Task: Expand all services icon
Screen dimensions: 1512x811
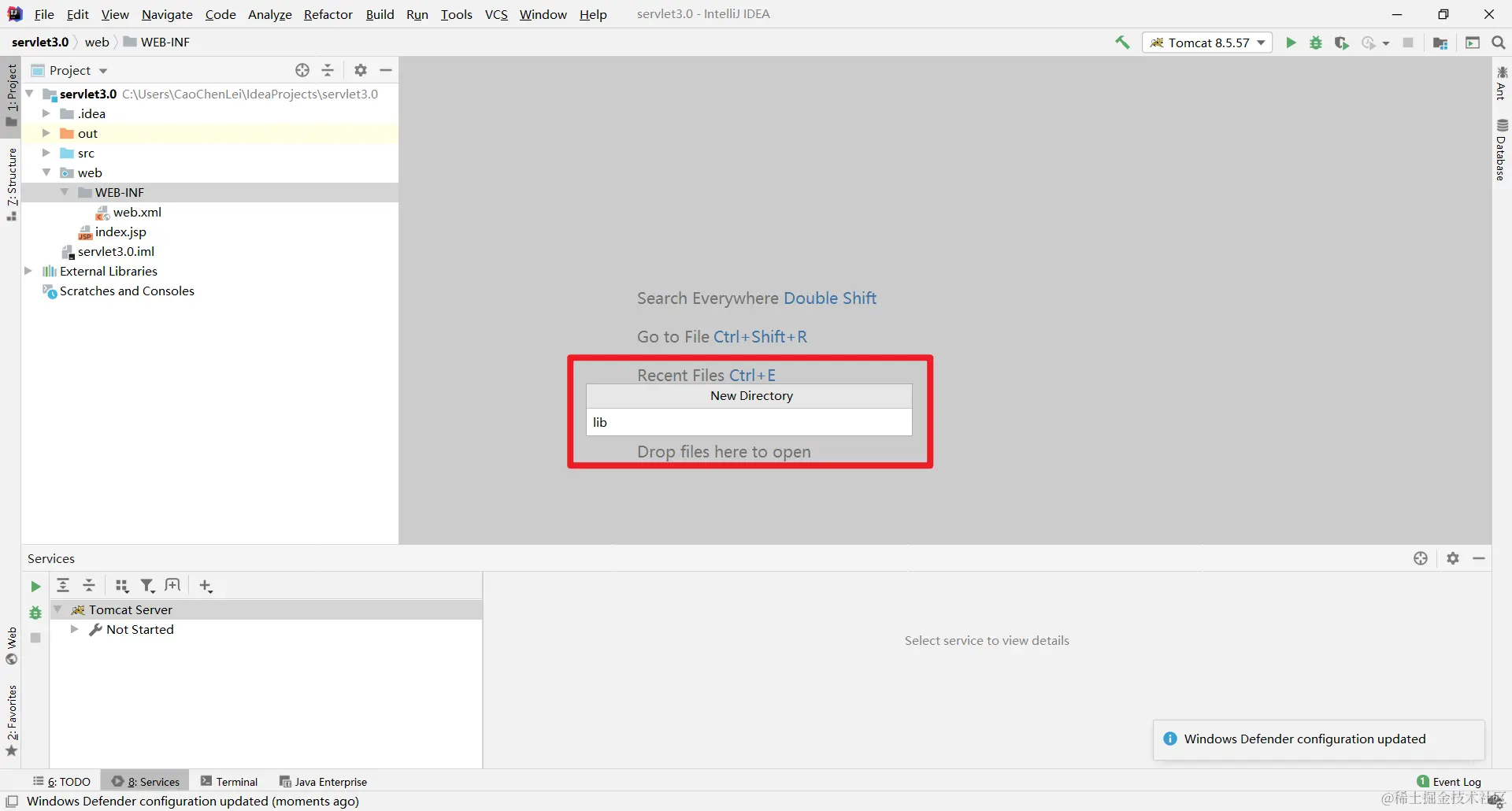Action: pos(63,585)
